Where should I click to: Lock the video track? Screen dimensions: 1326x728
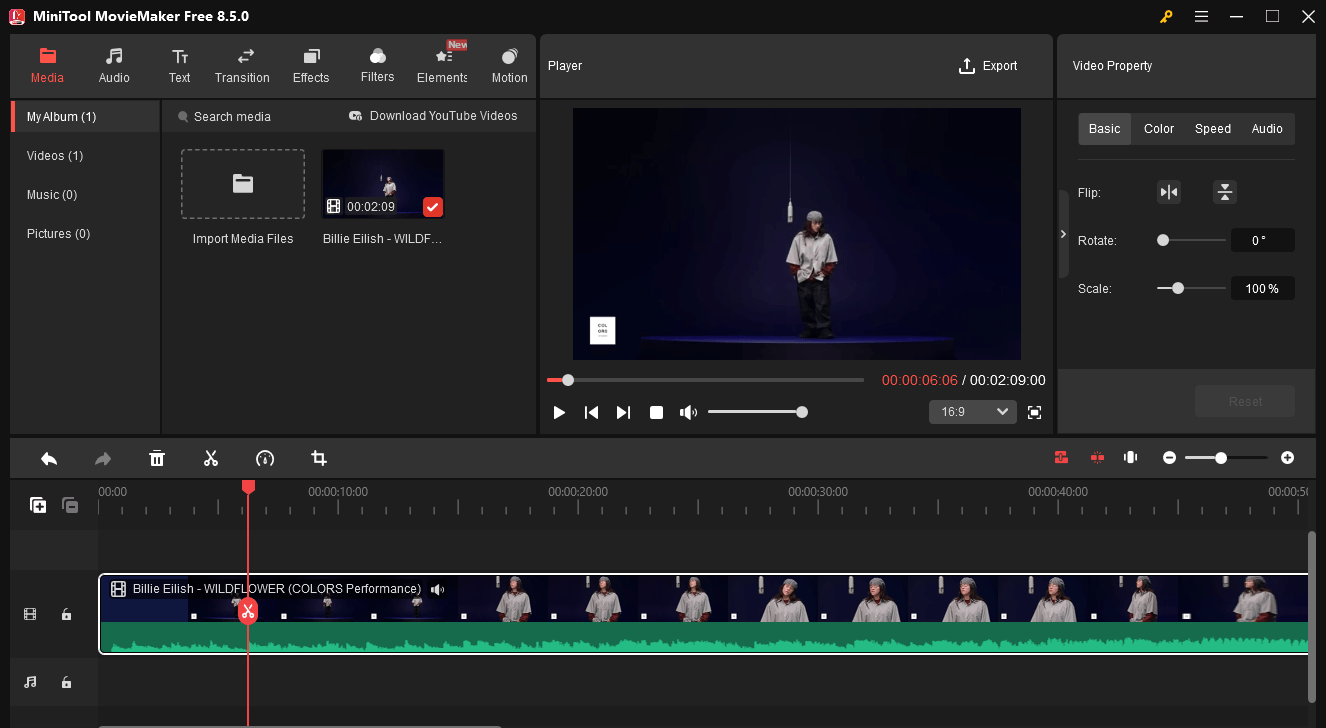66,614
